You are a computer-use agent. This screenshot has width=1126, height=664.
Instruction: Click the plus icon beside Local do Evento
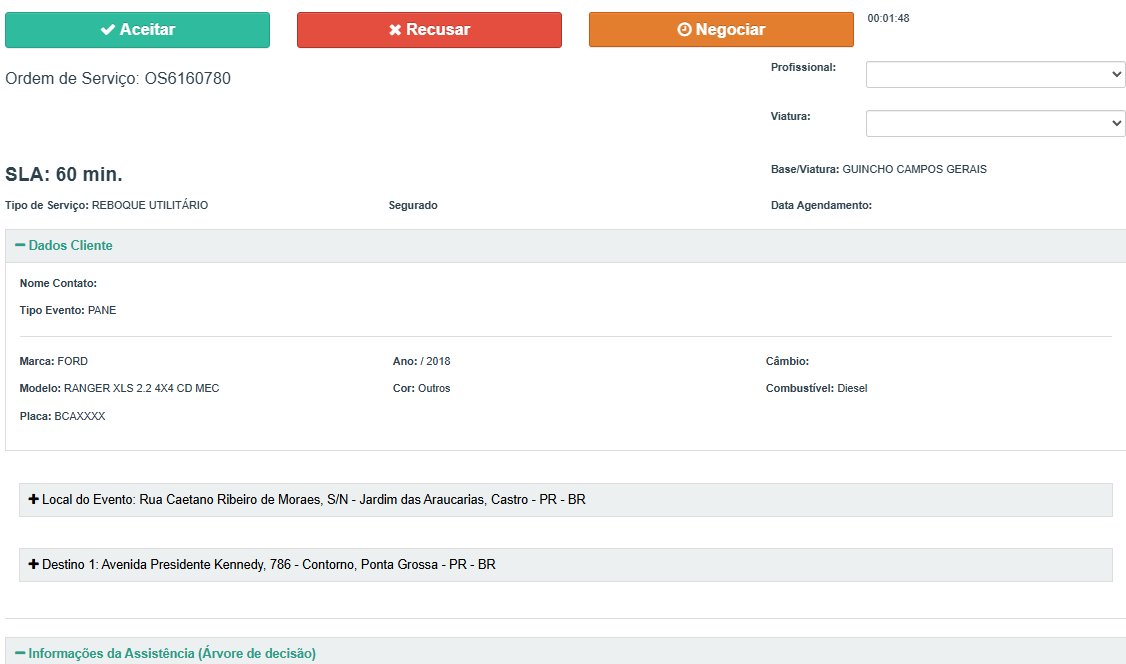[x=33, y=499]
